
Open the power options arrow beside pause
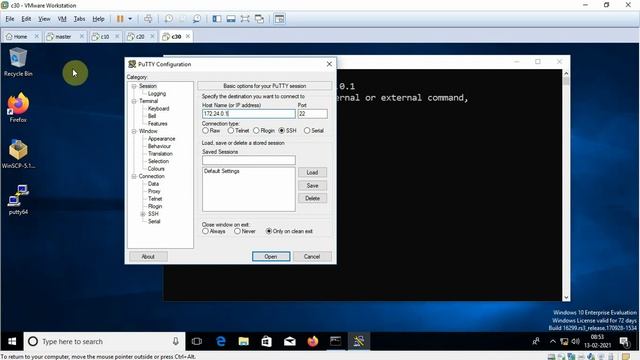point(130,19)
